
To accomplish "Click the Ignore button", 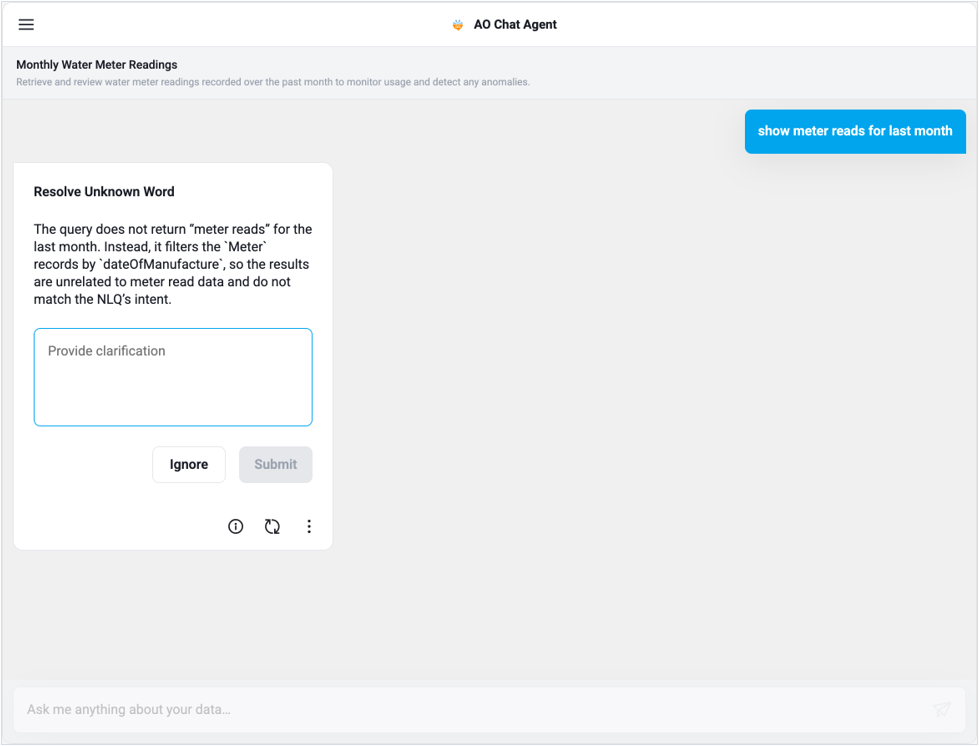I will point(189,464).
